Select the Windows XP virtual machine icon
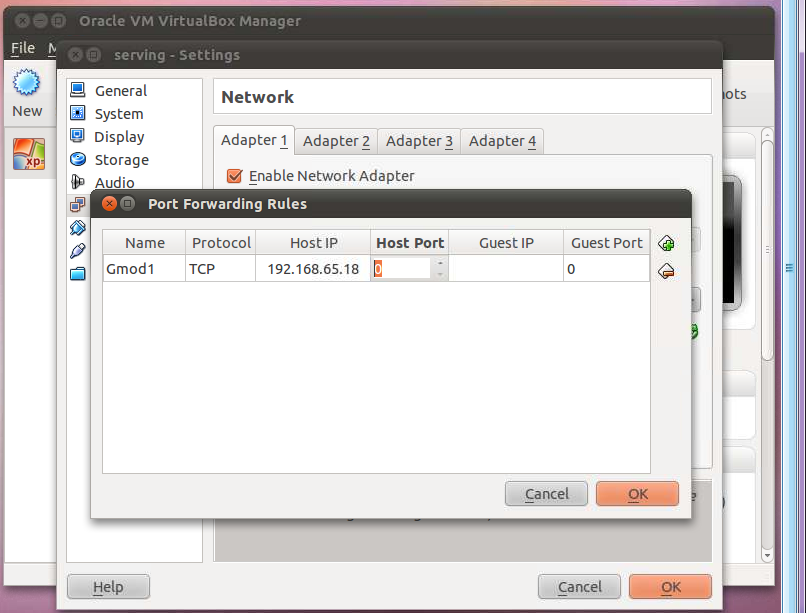806x613 pixels. (x=29, y=154)
